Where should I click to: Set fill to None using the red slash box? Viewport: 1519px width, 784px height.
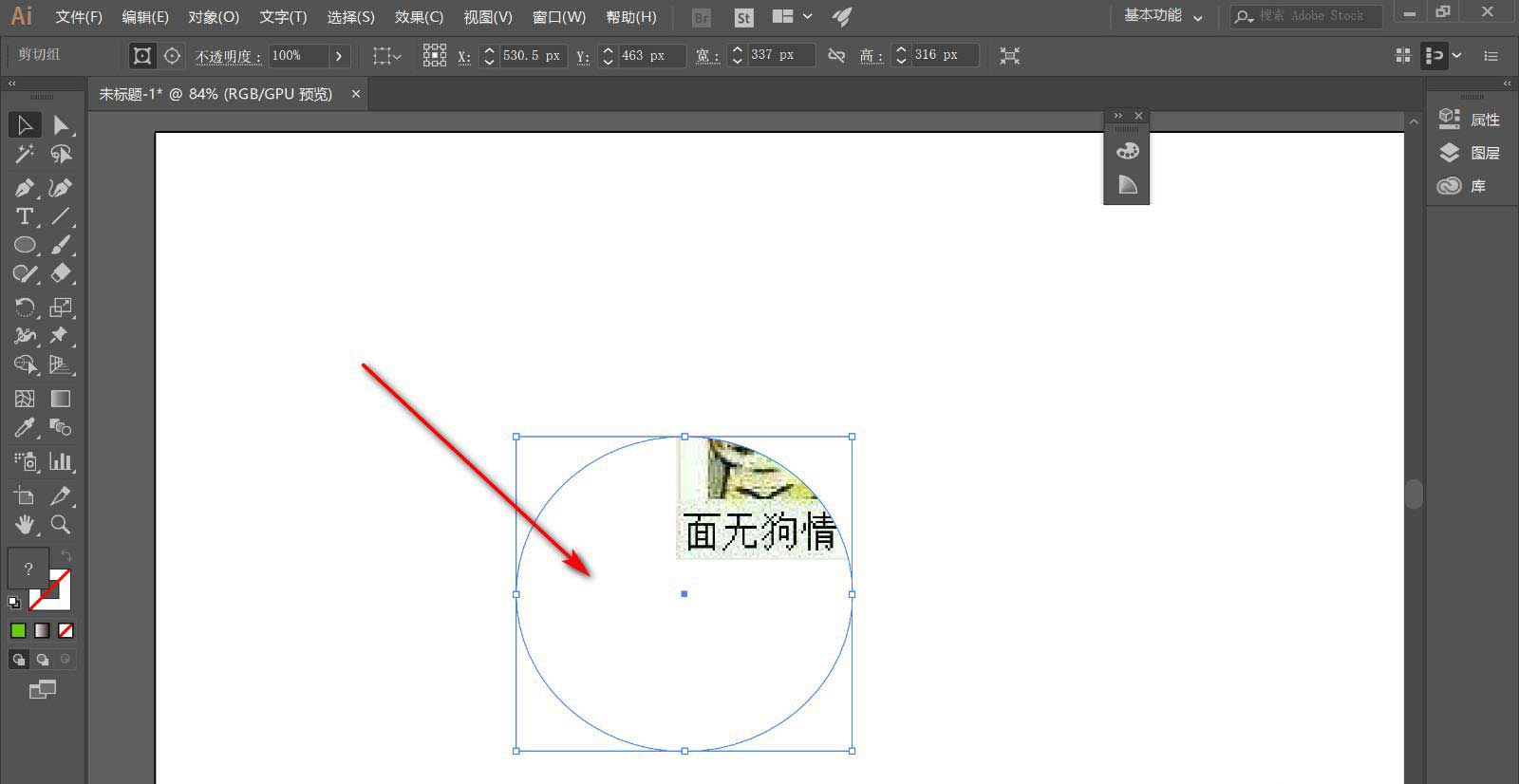pyautogui.click(x=66, y=630)
